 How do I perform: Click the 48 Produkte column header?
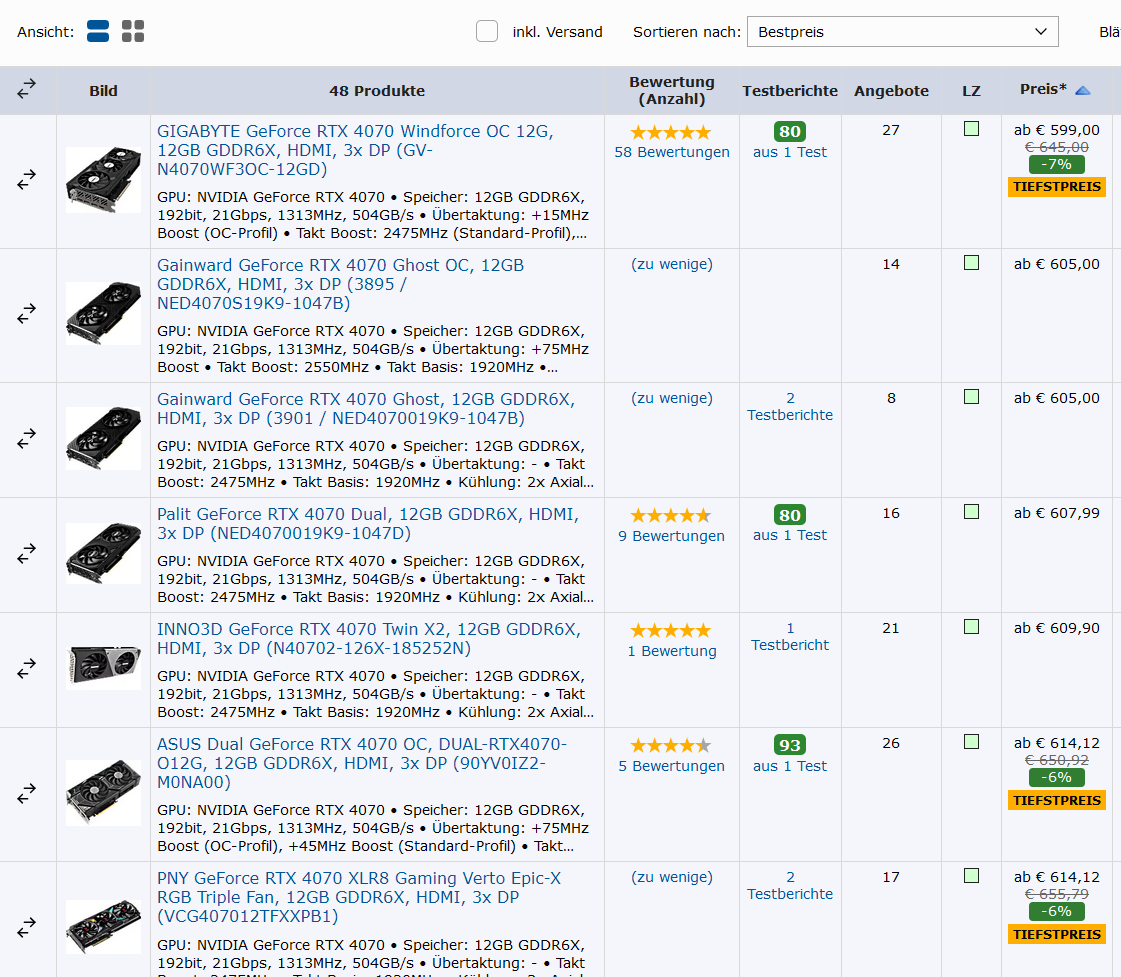377,91
